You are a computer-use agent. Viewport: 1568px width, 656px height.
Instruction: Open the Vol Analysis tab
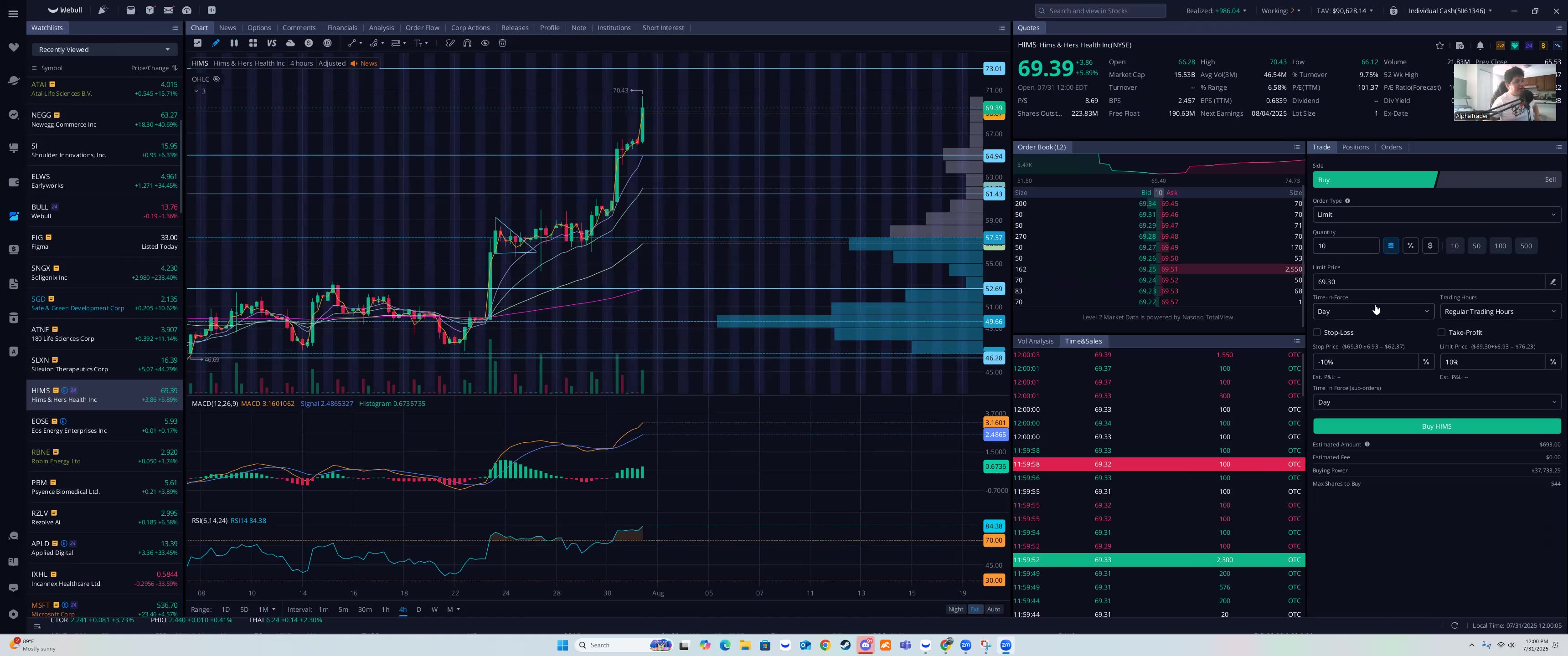[1035, 341]
